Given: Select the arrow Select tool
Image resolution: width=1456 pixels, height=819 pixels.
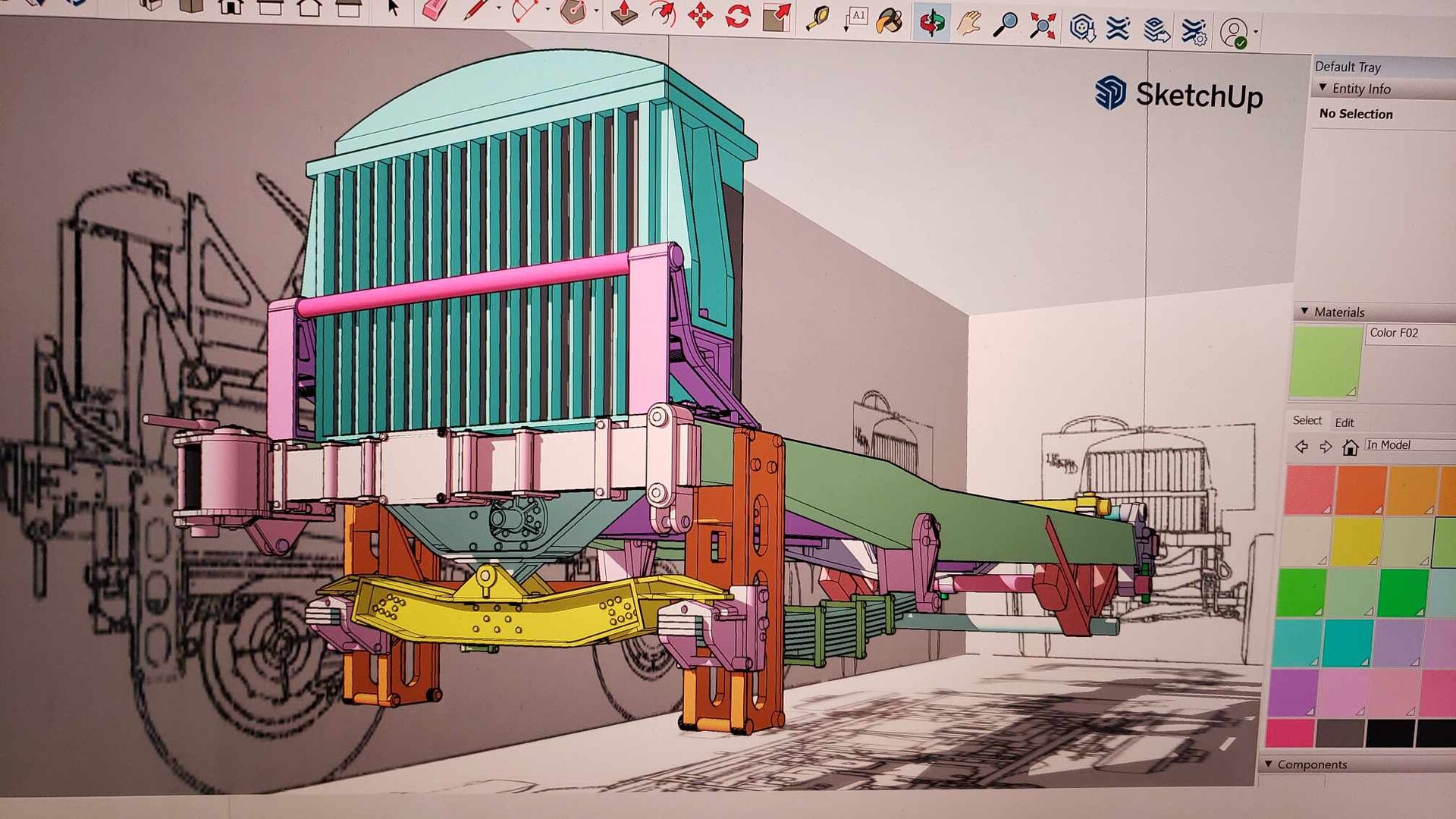Looking at the screenshot, I should [393, 12].
